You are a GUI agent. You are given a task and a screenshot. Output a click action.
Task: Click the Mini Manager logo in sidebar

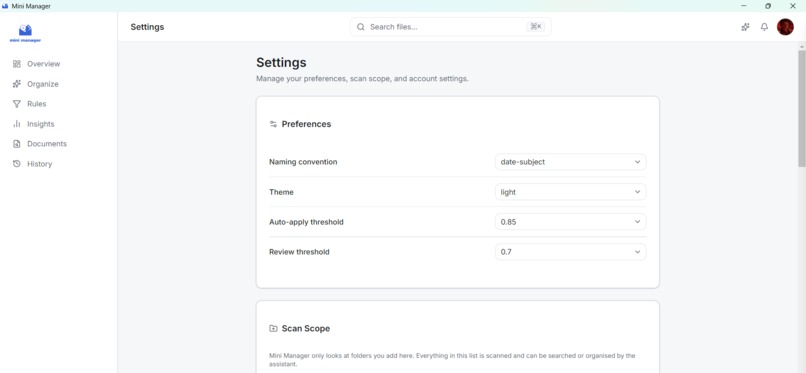pyautogui.click(x=25, y=33)
